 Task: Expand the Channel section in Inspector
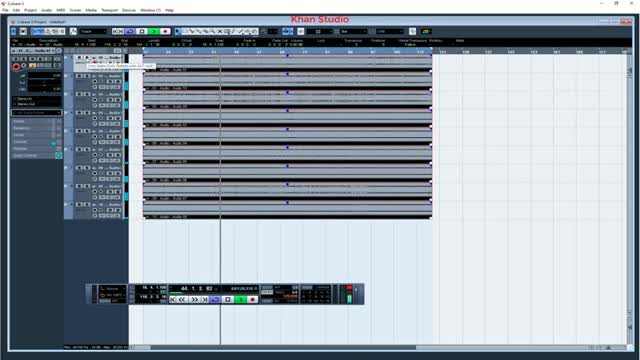click(x=36, y=142)
